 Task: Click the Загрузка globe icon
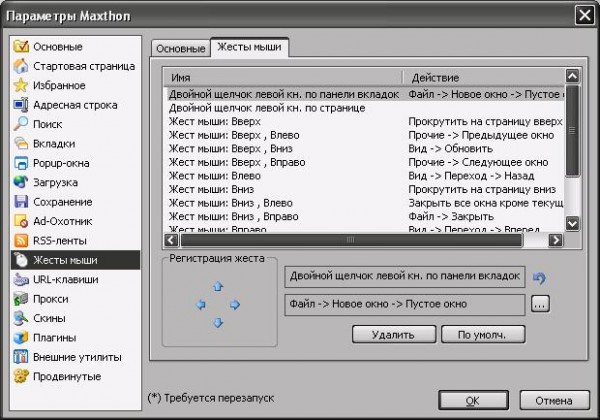click(x=21, y=182)
